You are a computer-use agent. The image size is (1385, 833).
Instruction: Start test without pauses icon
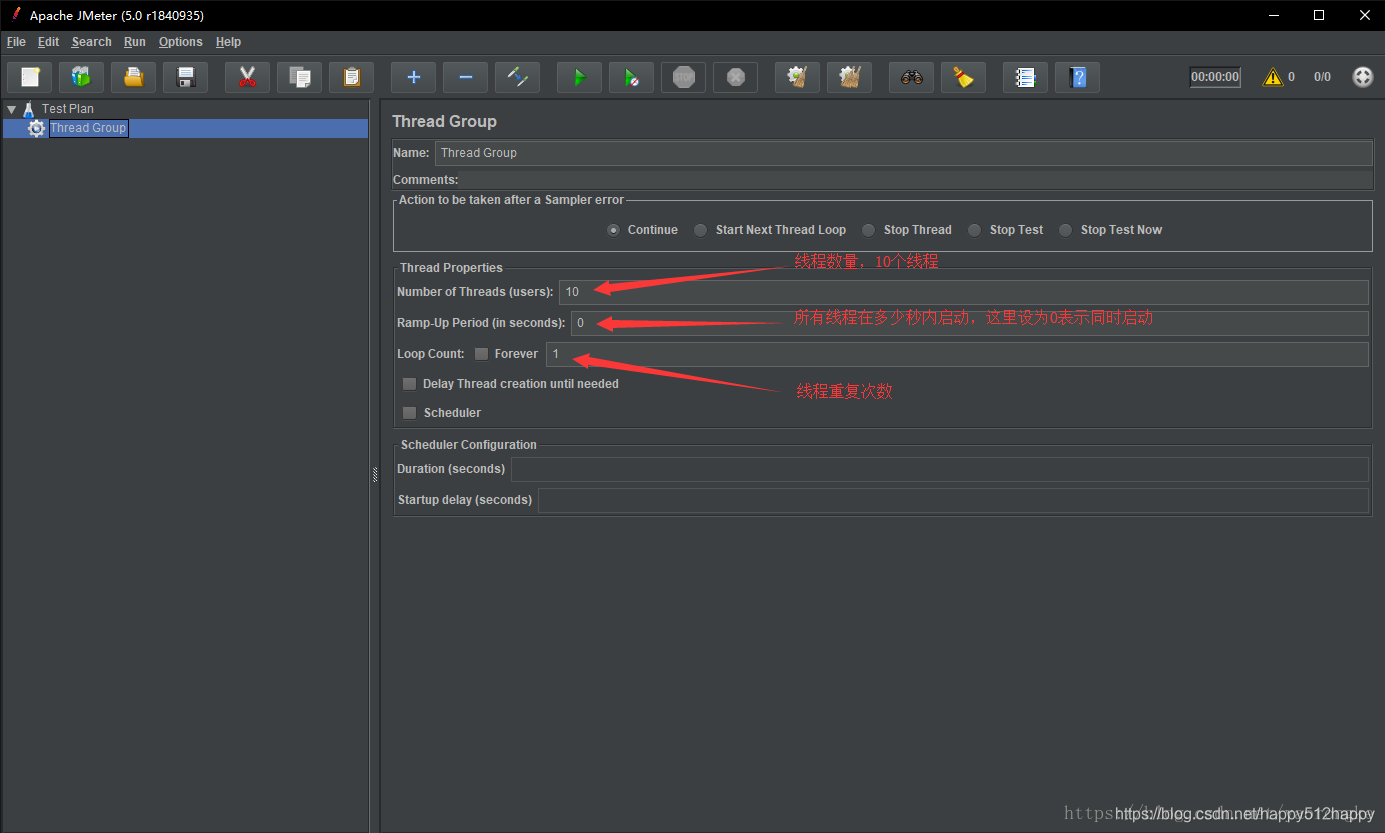pos(631,77)
